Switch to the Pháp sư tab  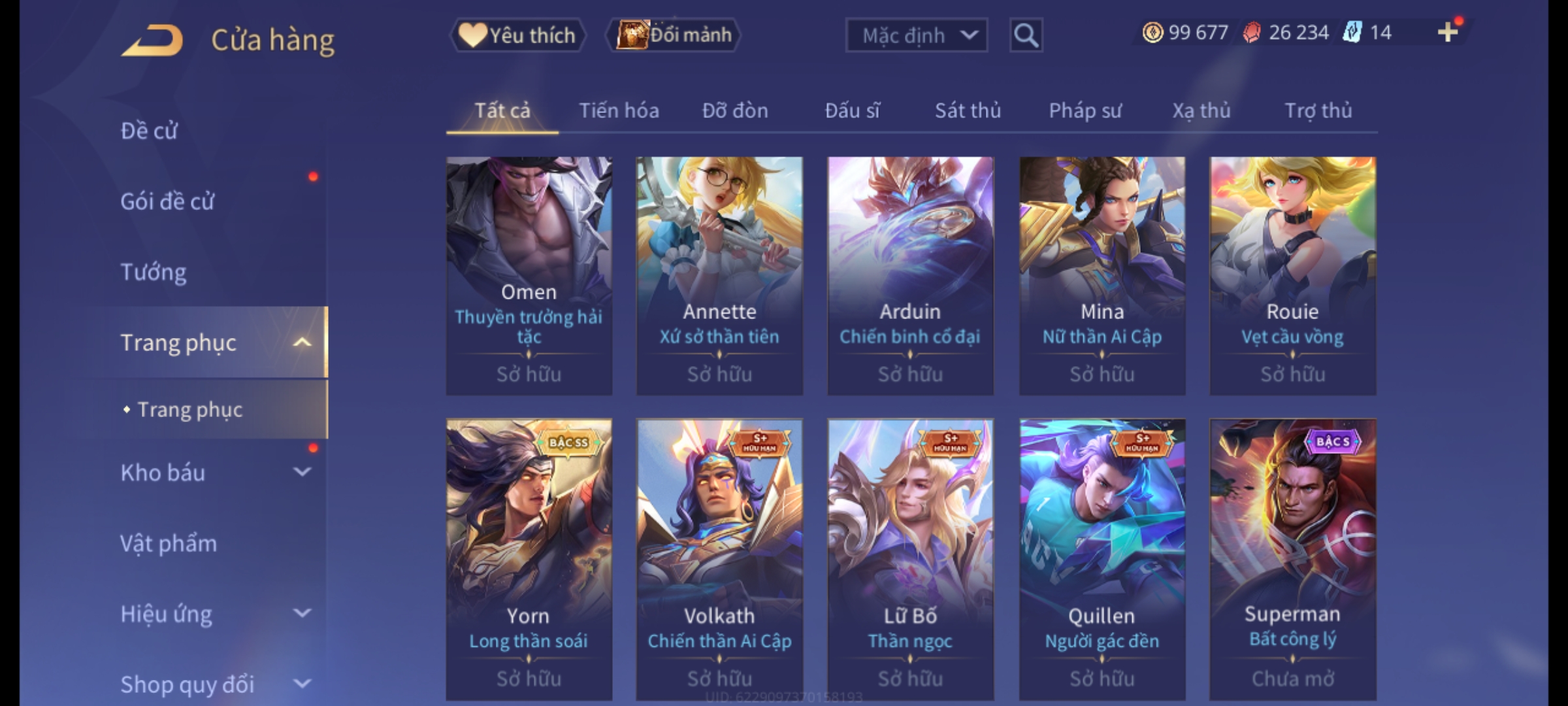point(1085,110)
